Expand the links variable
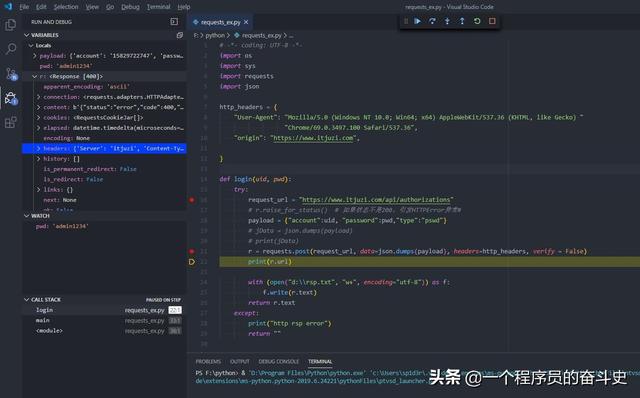Screen dimensions: 640x398 (x=39, y=190)
